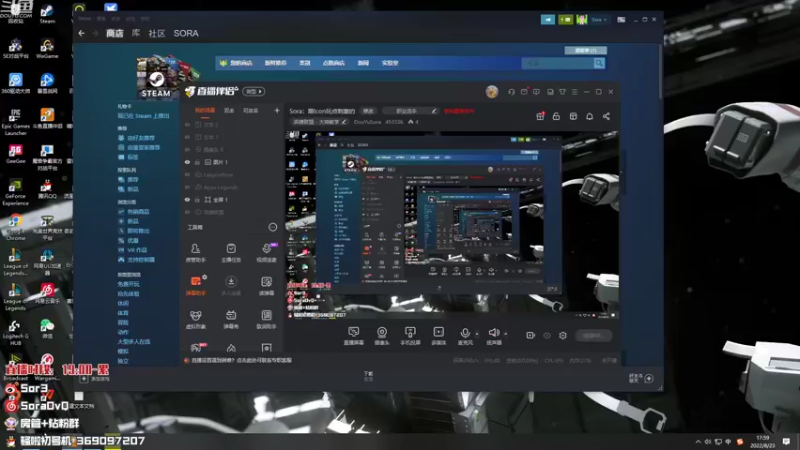Open the 虚拟形象 tool
Screen dimensions: 800x450
pos(195,319)
